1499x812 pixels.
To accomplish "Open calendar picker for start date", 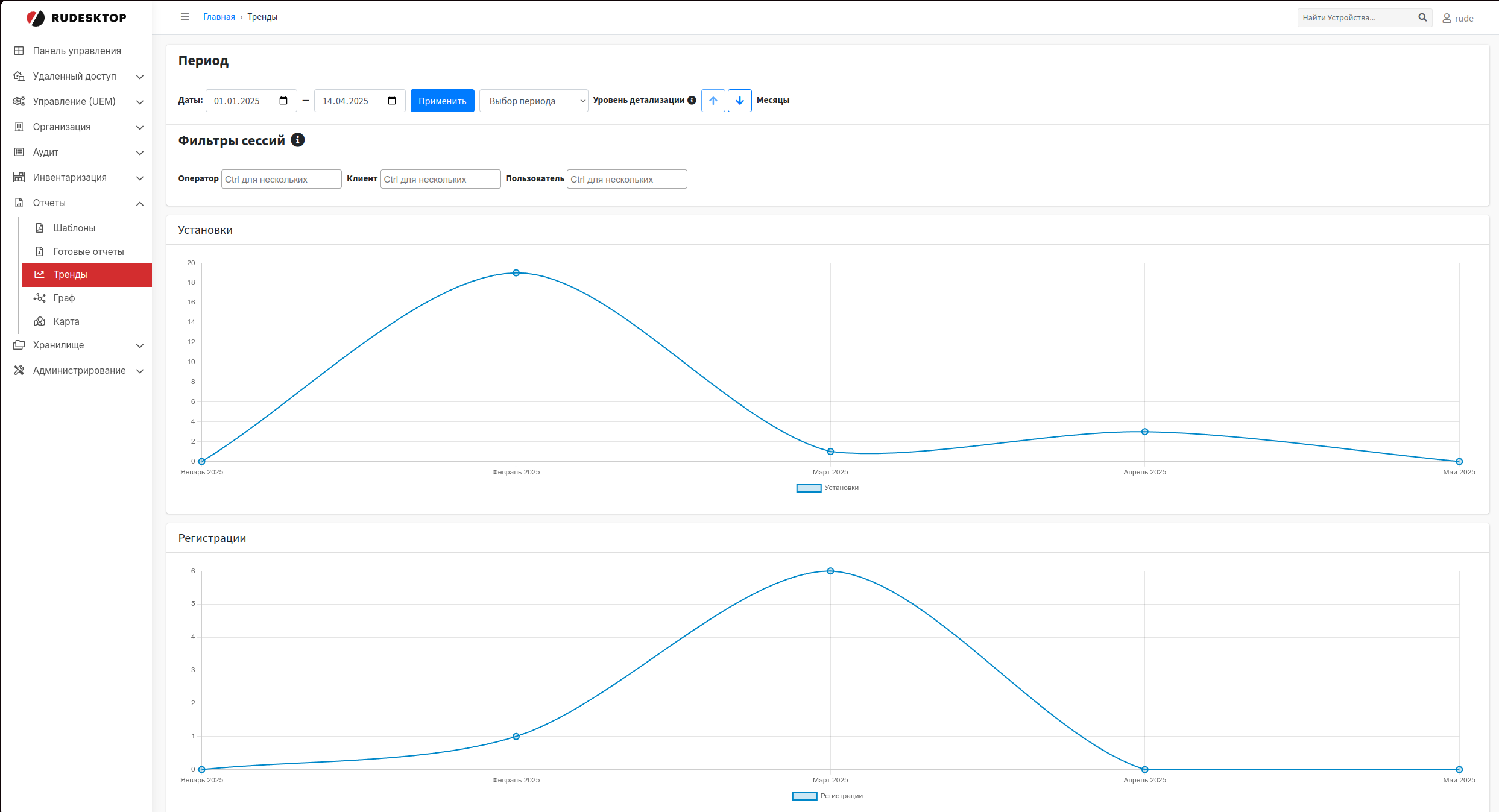I will coord(283,101).
